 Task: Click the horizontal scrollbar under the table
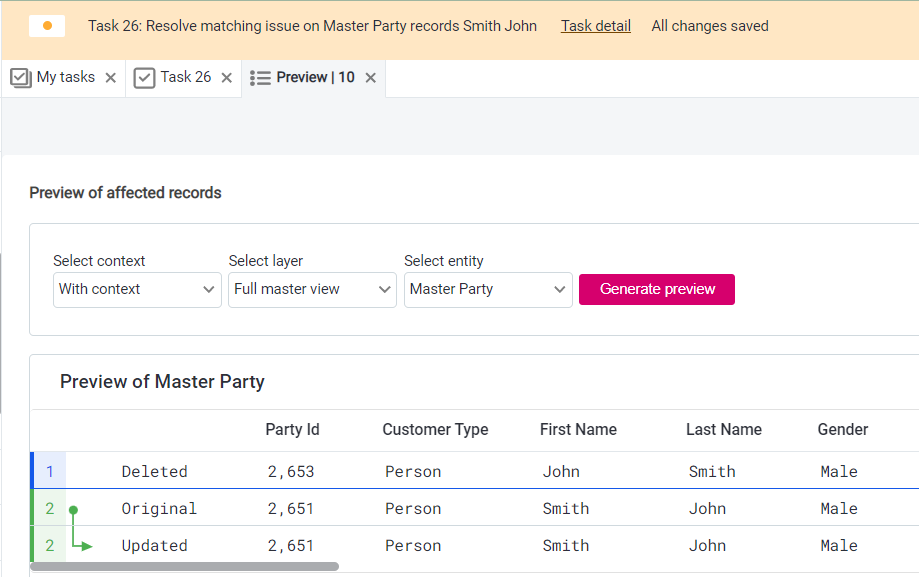click(184, 567)
